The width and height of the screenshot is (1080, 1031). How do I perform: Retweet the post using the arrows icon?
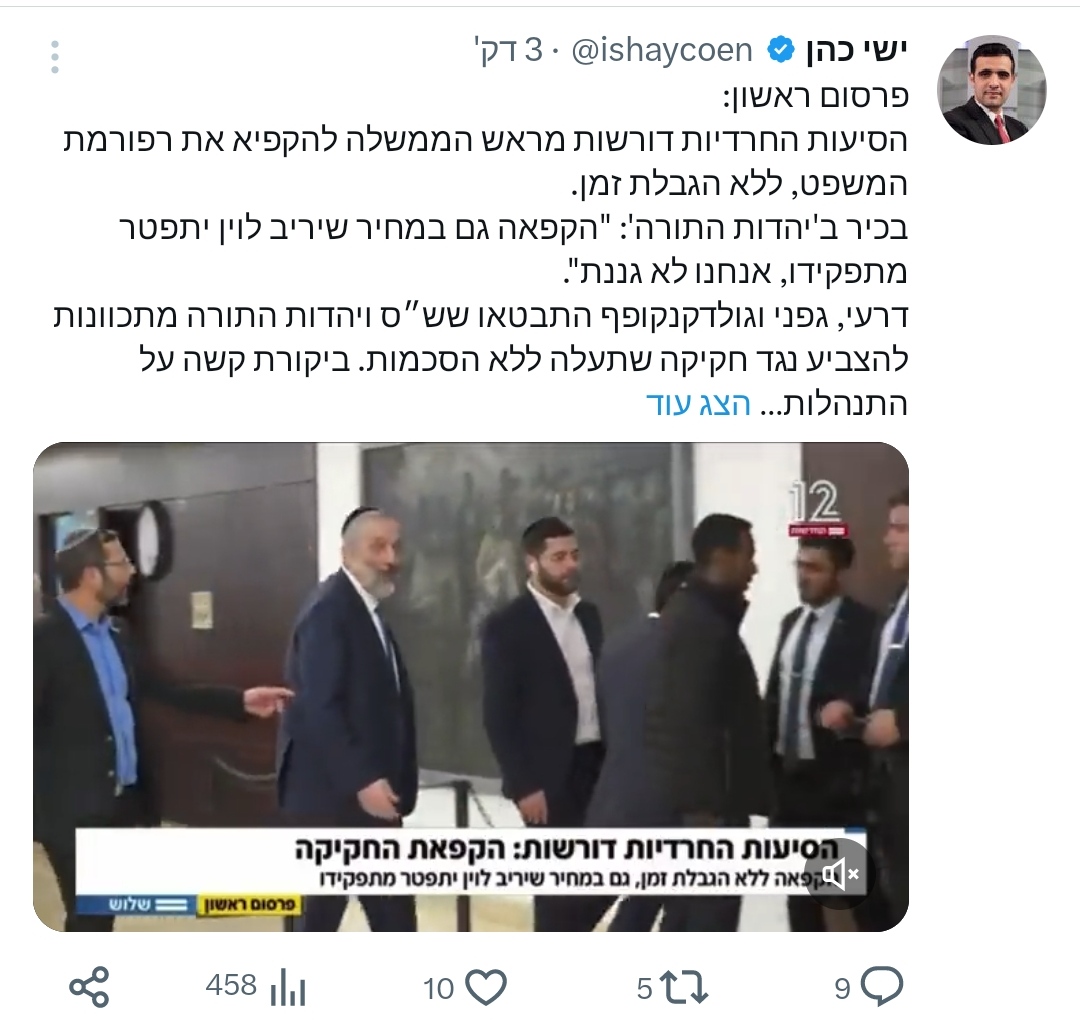(683, 988)
